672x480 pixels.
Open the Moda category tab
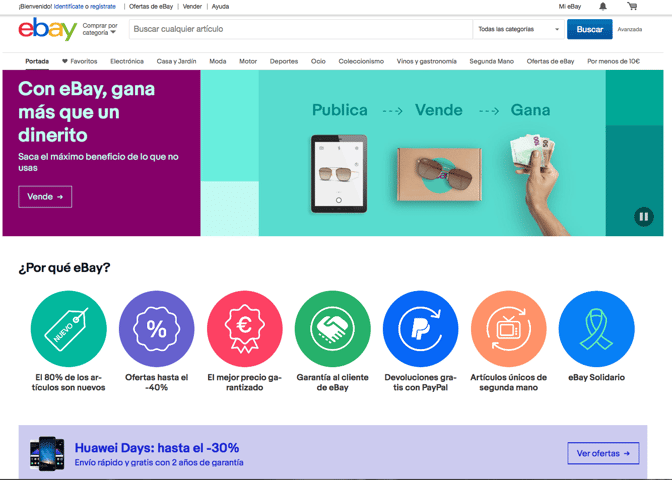pyautogui.click(x=218, y=61)
